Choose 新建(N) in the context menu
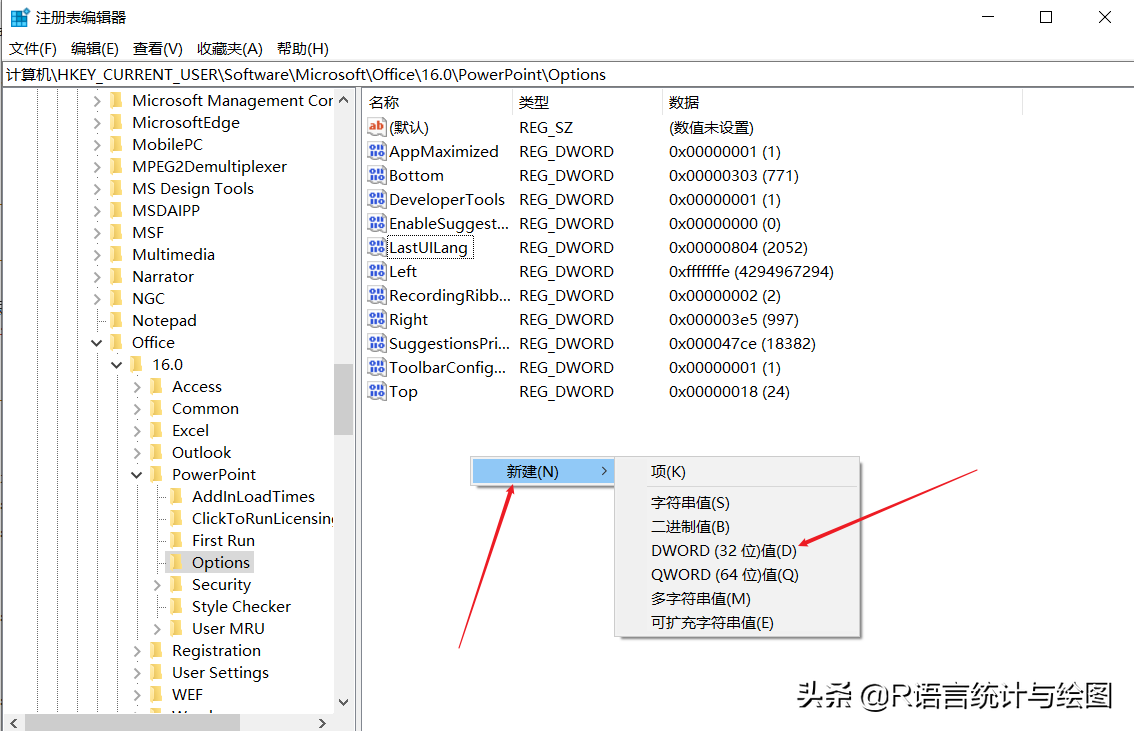 point(543,471)
